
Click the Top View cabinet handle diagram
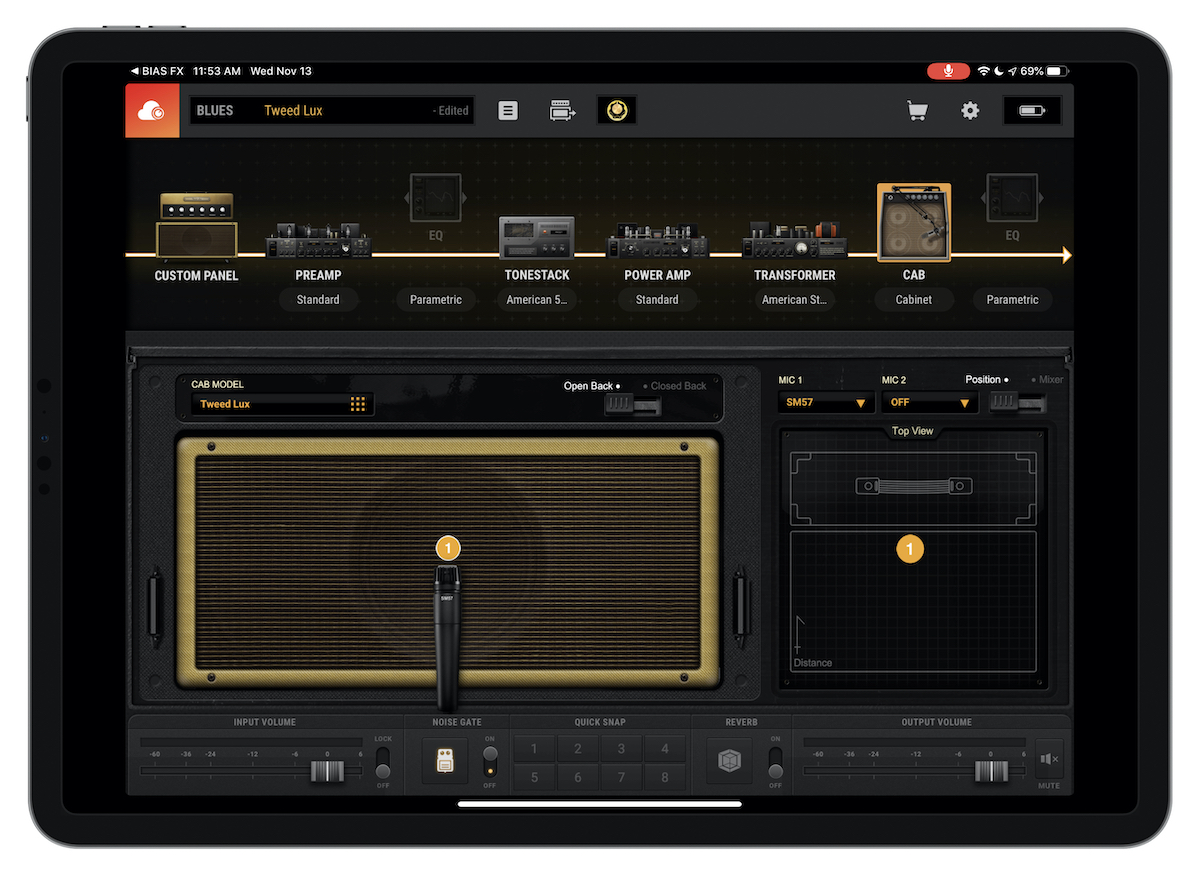(x=914, y=487)
